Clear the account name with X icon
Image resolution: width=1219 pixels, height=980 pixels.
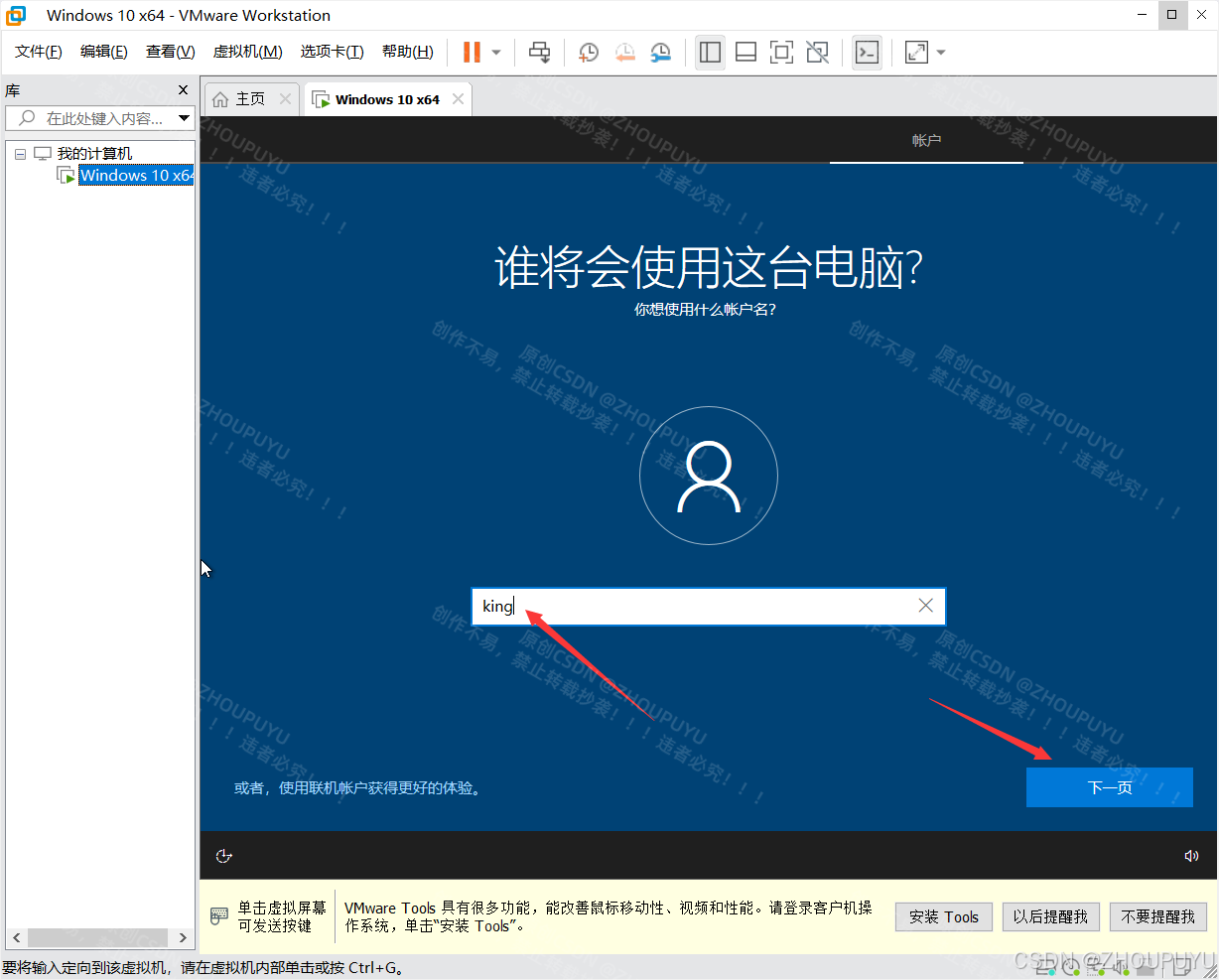pyautogui.click(x=926, y=606)
